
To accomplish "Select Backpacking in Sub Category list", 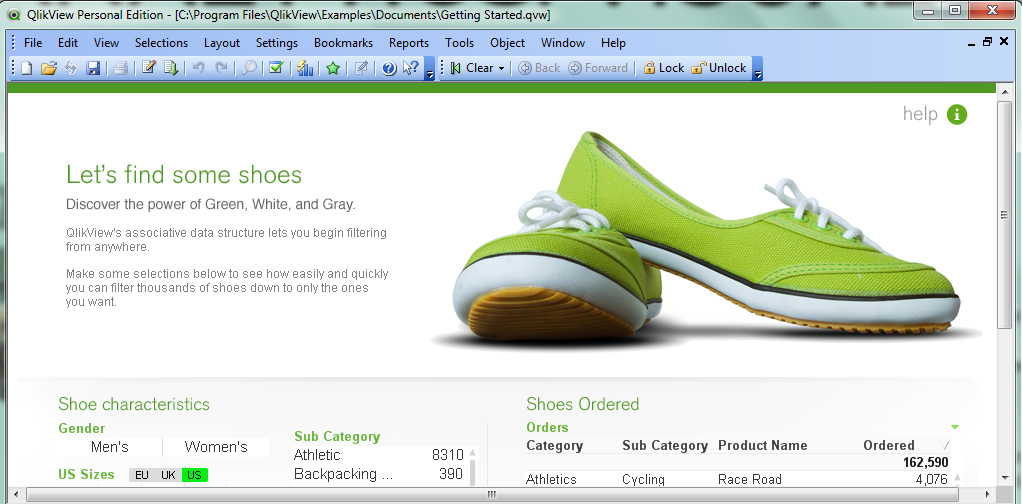I will tap(379, 474).
